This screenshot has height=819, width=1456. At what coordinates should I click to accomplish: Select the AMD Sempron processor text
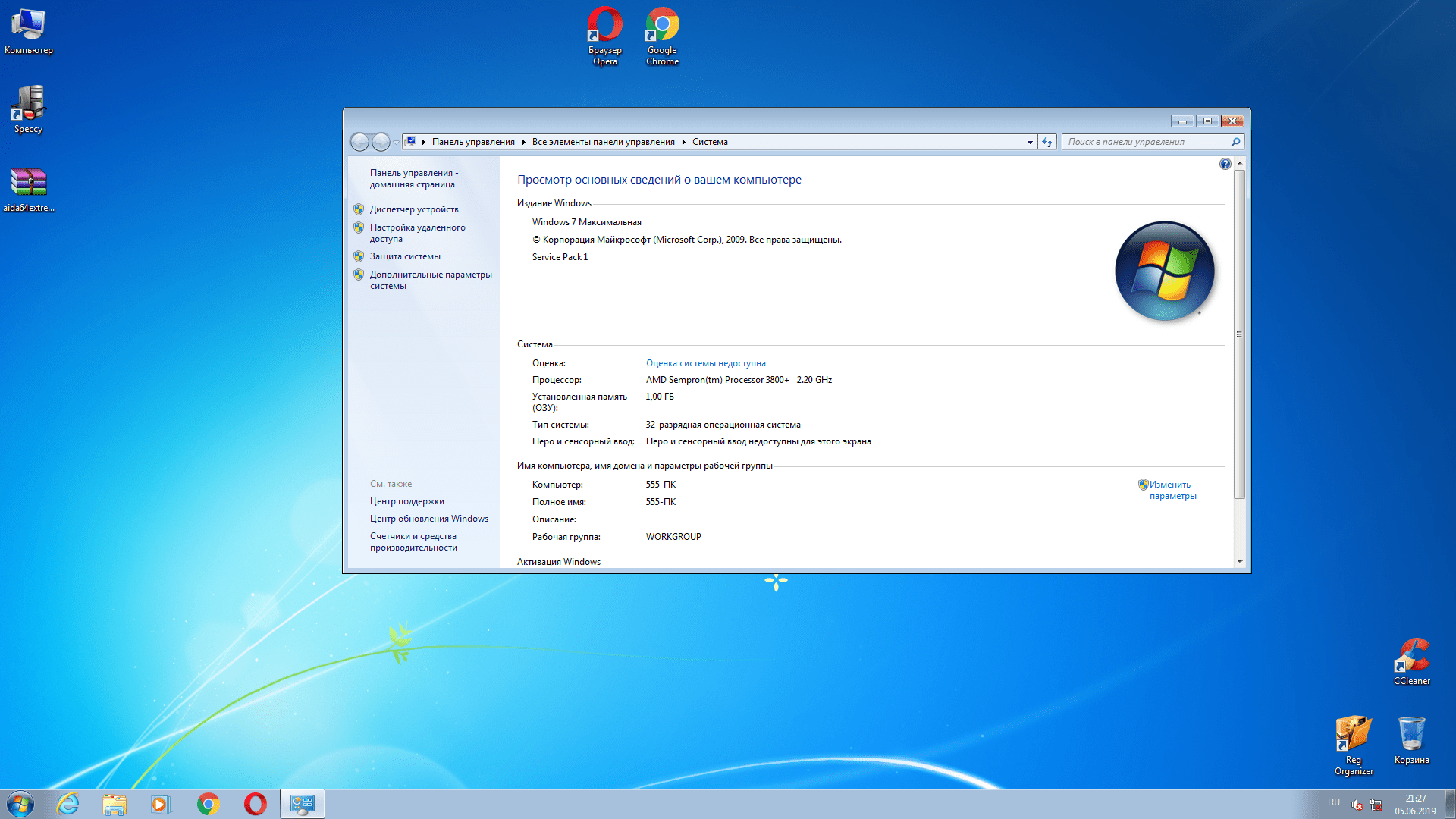(739, 380)
